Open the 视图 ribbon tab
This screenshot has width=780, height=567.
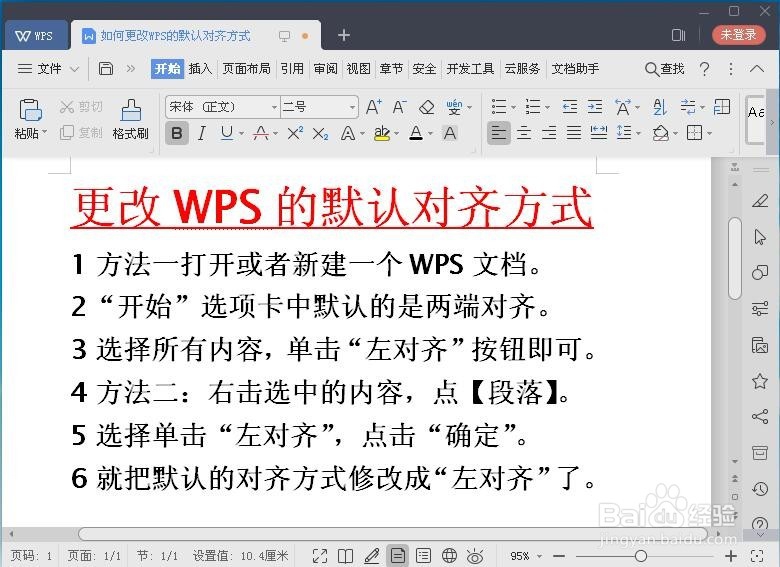pos(358,69)
